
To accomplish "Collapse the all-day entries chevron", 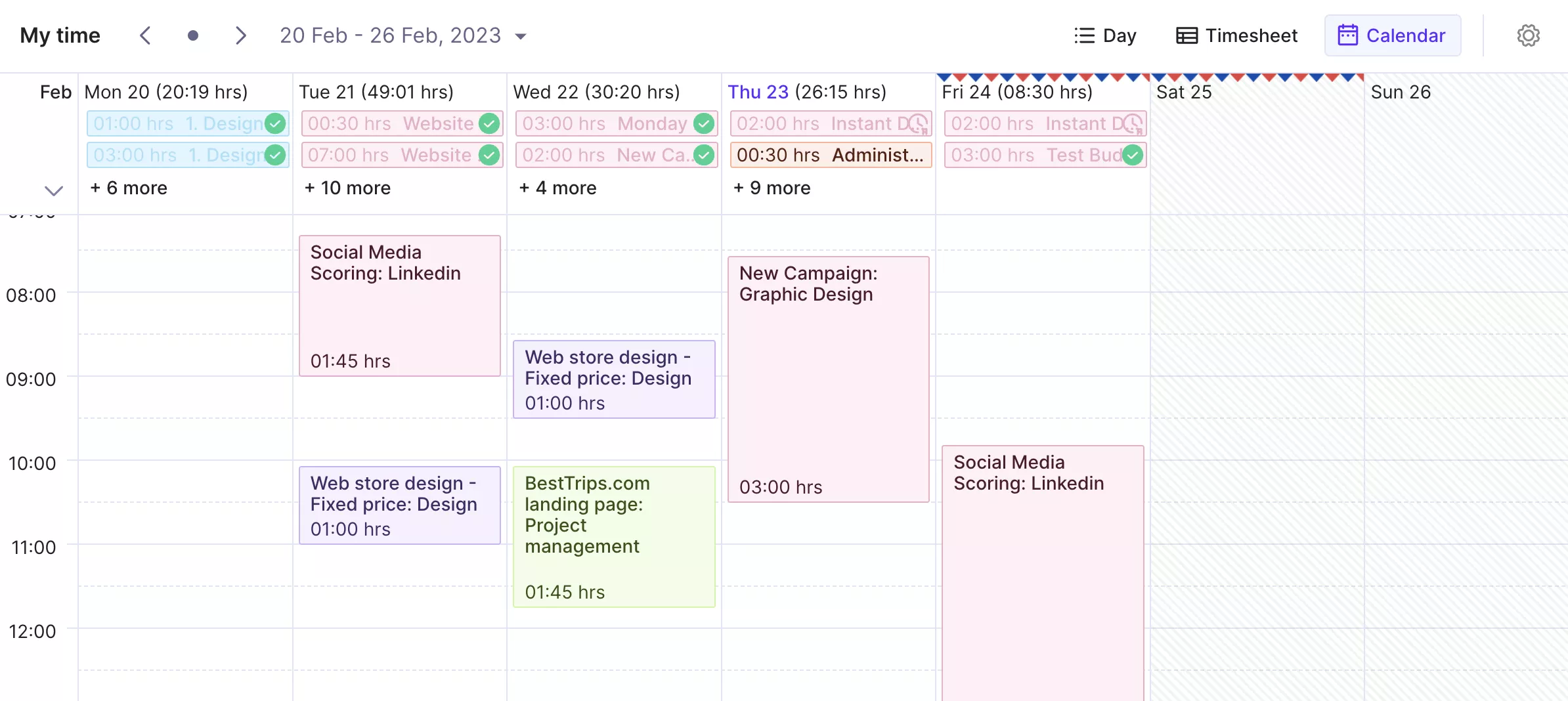I will 54,190.
